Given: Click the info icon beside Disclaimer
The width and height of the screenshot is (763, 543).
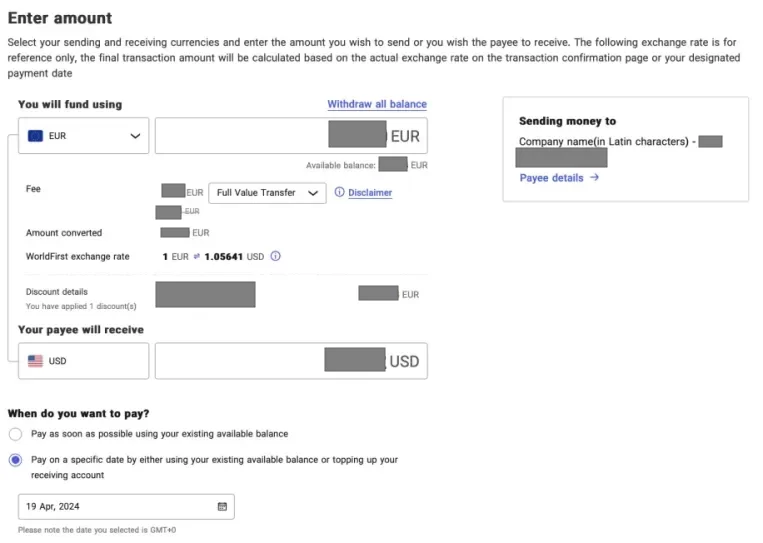Looking at the screenshot, I should point(339,192).
